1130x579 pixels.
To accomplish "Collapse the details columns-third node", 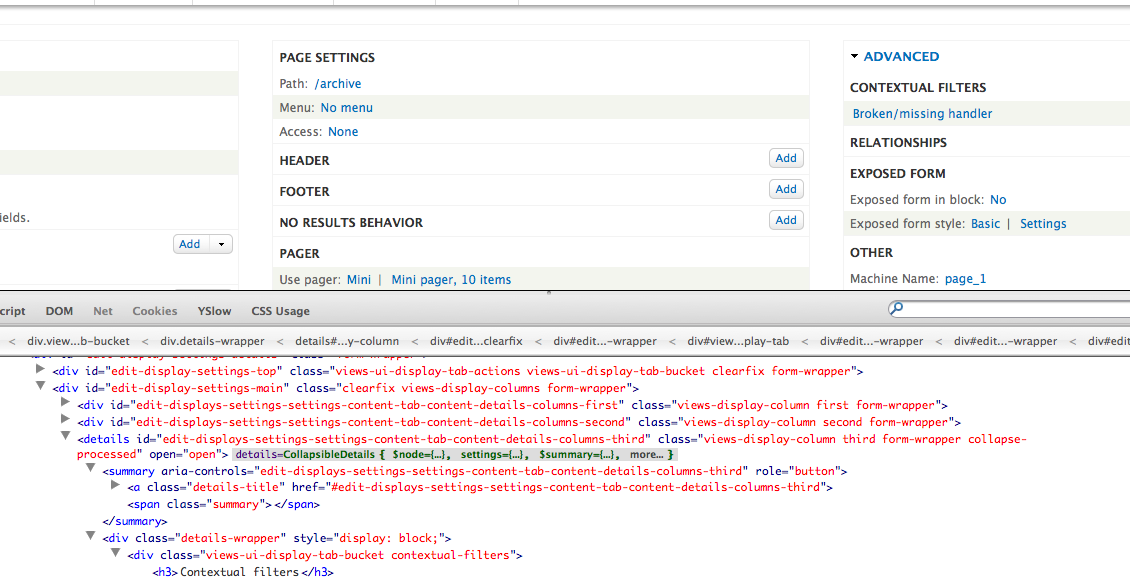I will [x=66, y=437].
